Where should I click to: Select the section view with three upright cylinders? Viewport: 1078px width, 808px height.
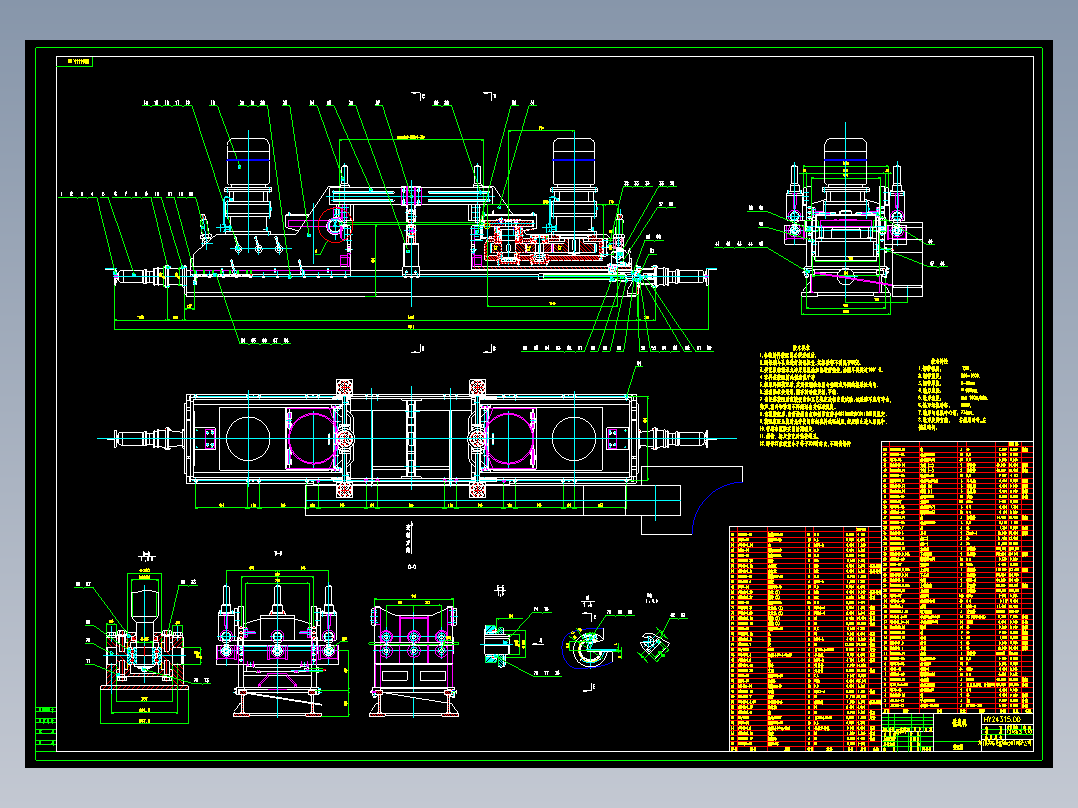click(x=278, y=643)
